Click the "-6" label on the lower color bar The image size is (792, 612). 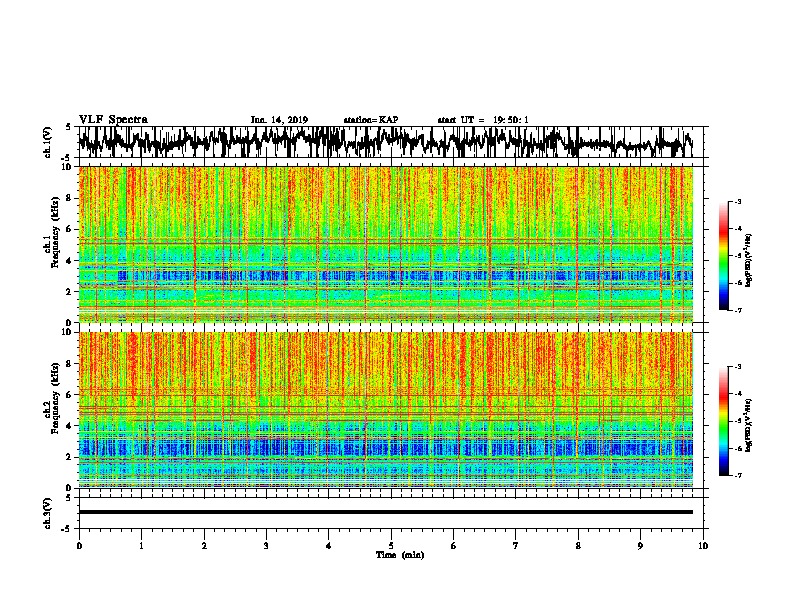737,448
